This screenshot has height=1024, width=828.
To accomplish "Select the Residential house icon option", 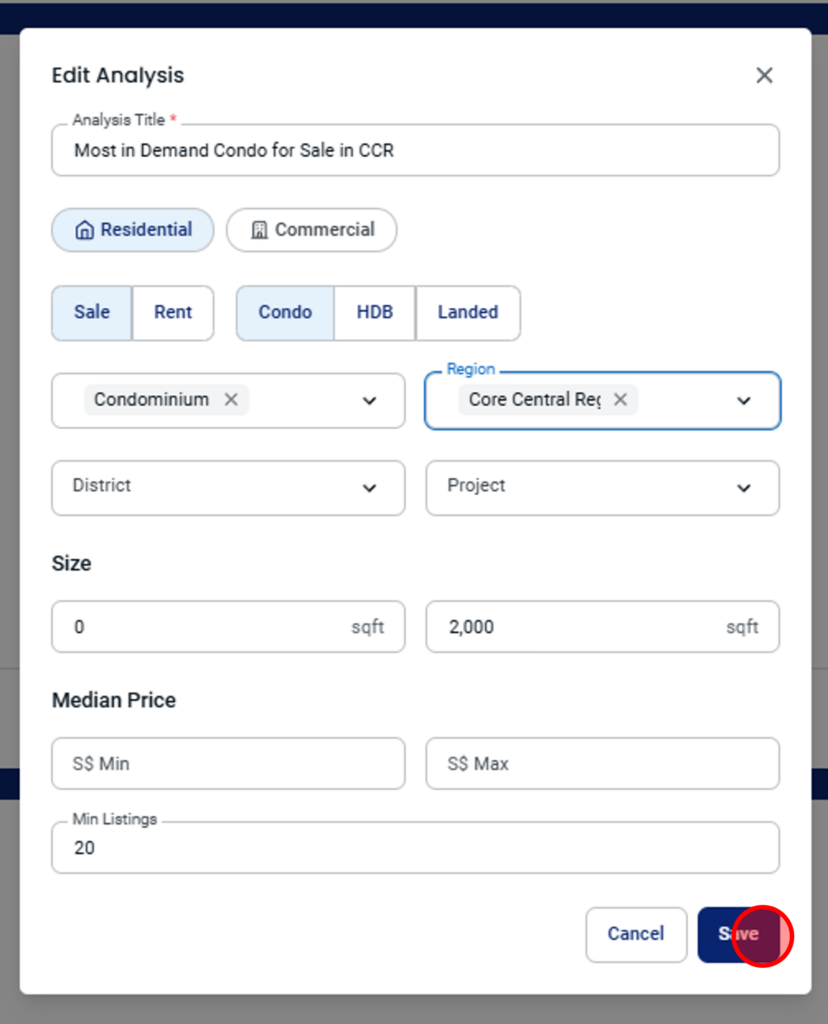I will point(133,230).
